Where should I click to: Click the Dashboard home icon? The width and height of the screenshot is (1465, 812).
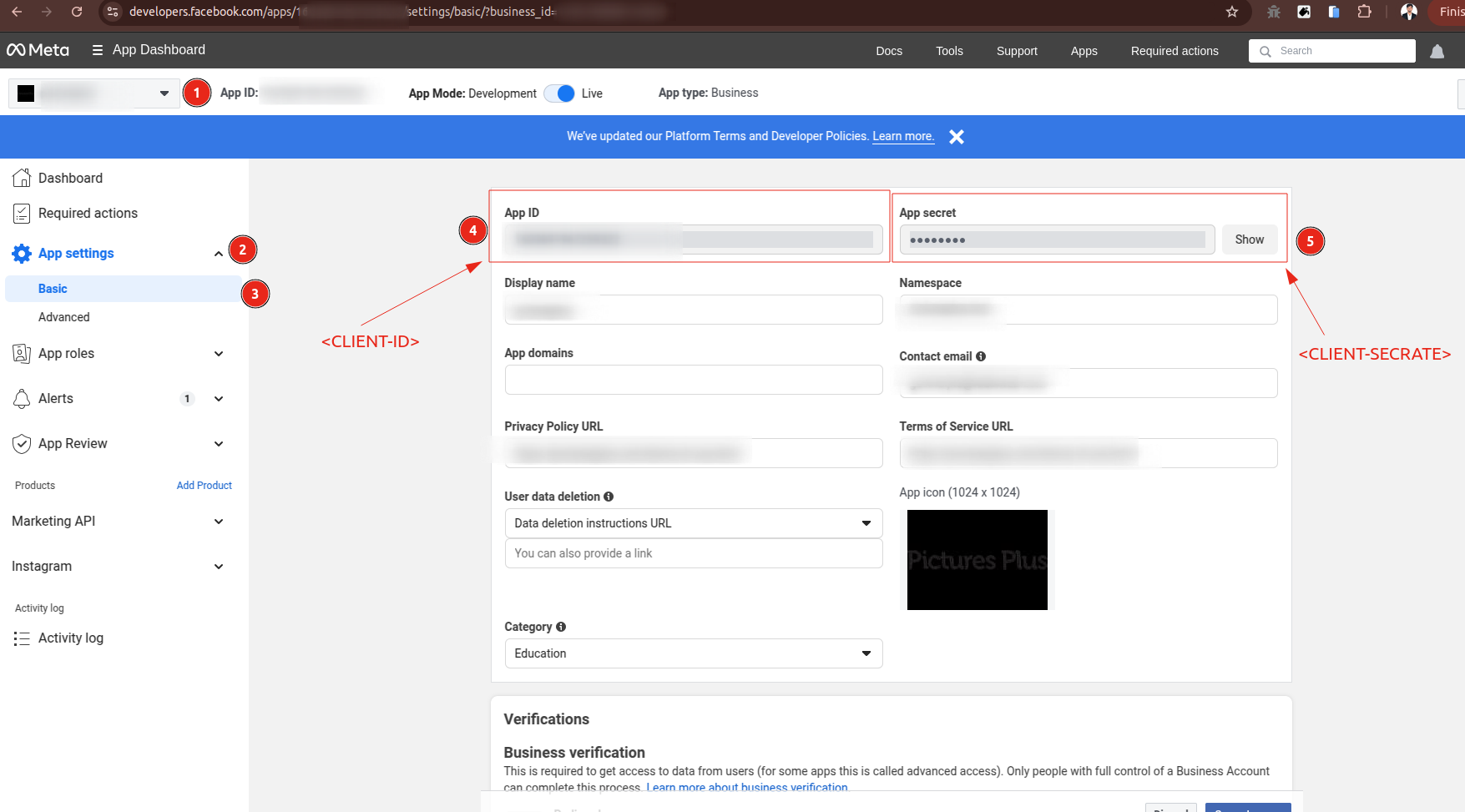pyautogui.click(x=22, y=178)
